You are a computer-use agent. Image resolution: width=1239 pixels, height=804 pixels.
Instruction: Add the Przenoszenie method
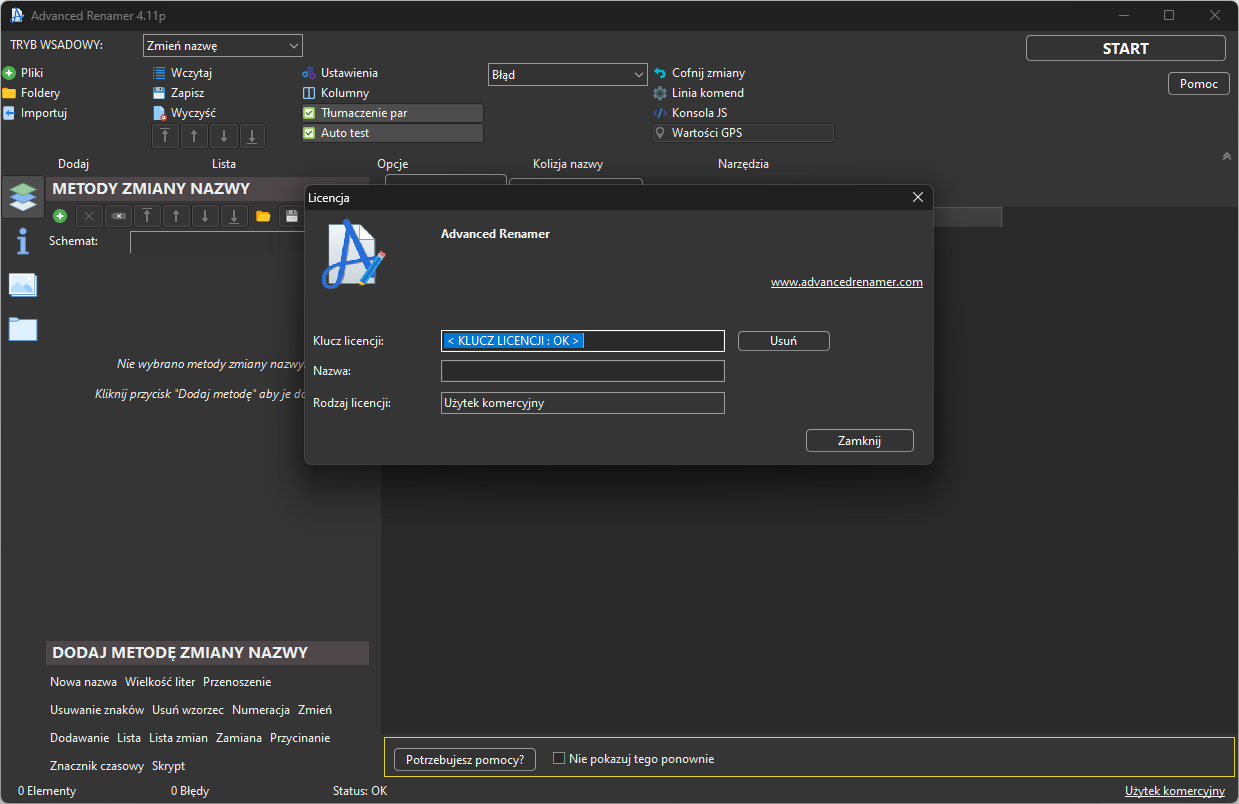click(x=237, y=682)
